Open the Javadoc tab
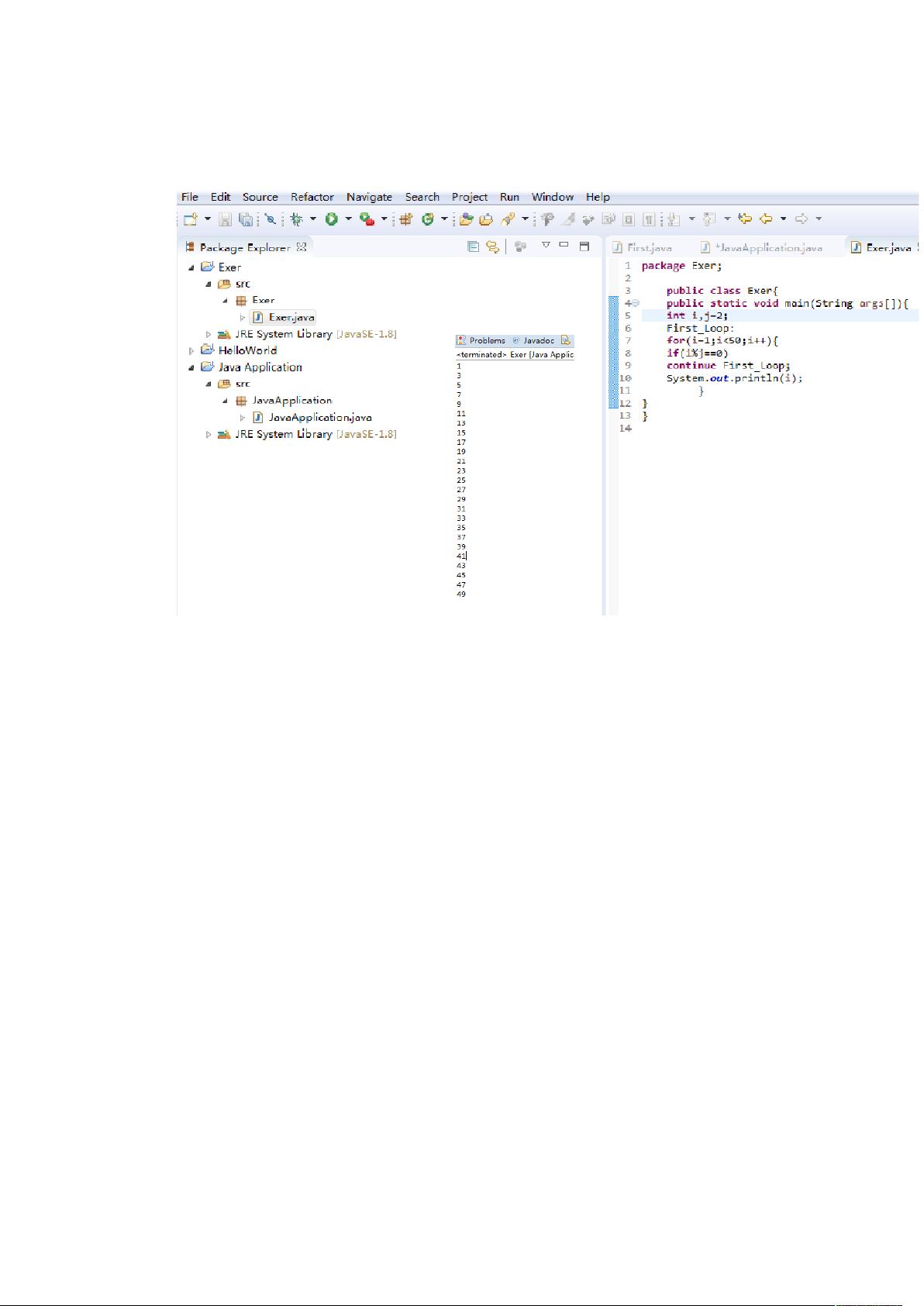The height and width of the screenshot is (1306, 924). point(533,340)
